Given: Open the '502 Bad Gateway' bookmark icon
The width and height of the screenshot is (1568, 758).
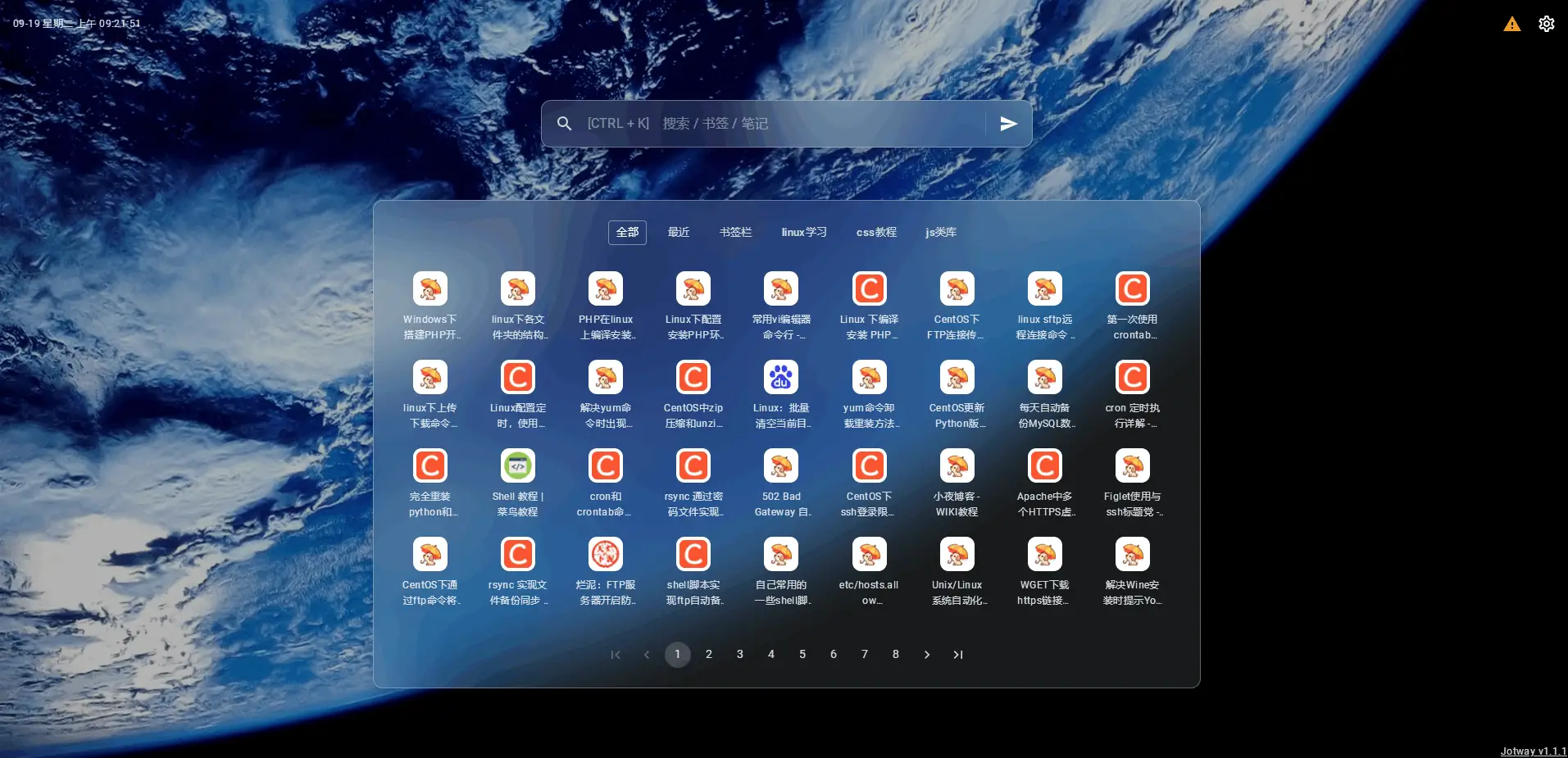Looking at the screenshot, I should pos(781,465).
